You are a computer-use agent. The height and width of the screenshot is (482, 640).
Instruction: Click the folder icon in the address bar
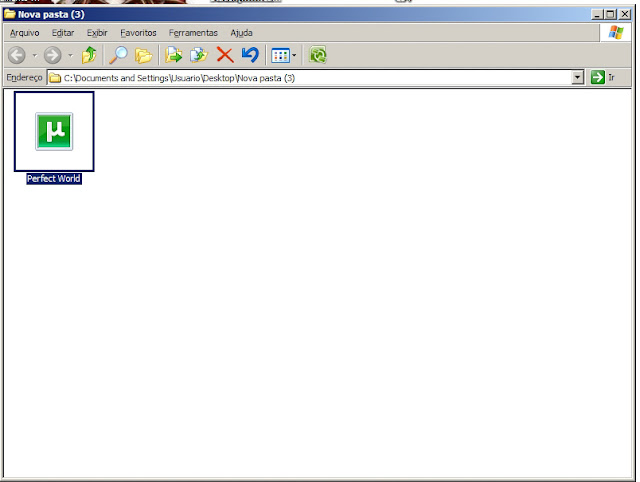(55, 78)
